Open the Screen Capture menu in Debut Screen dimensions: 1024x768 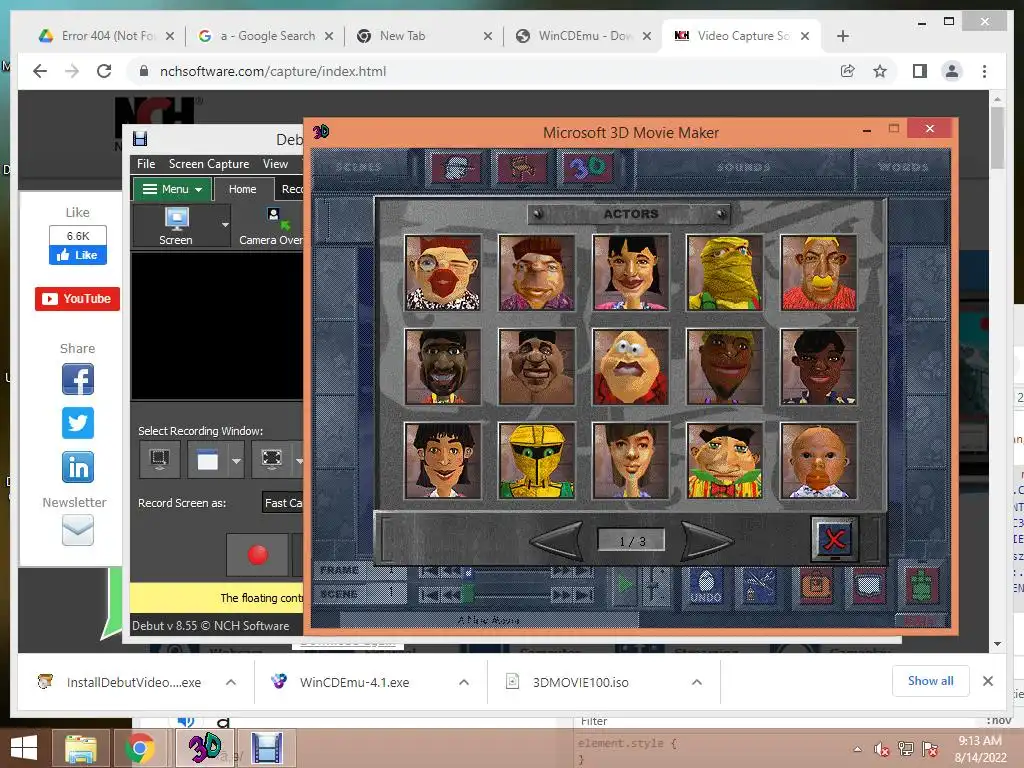click(209, 164)
